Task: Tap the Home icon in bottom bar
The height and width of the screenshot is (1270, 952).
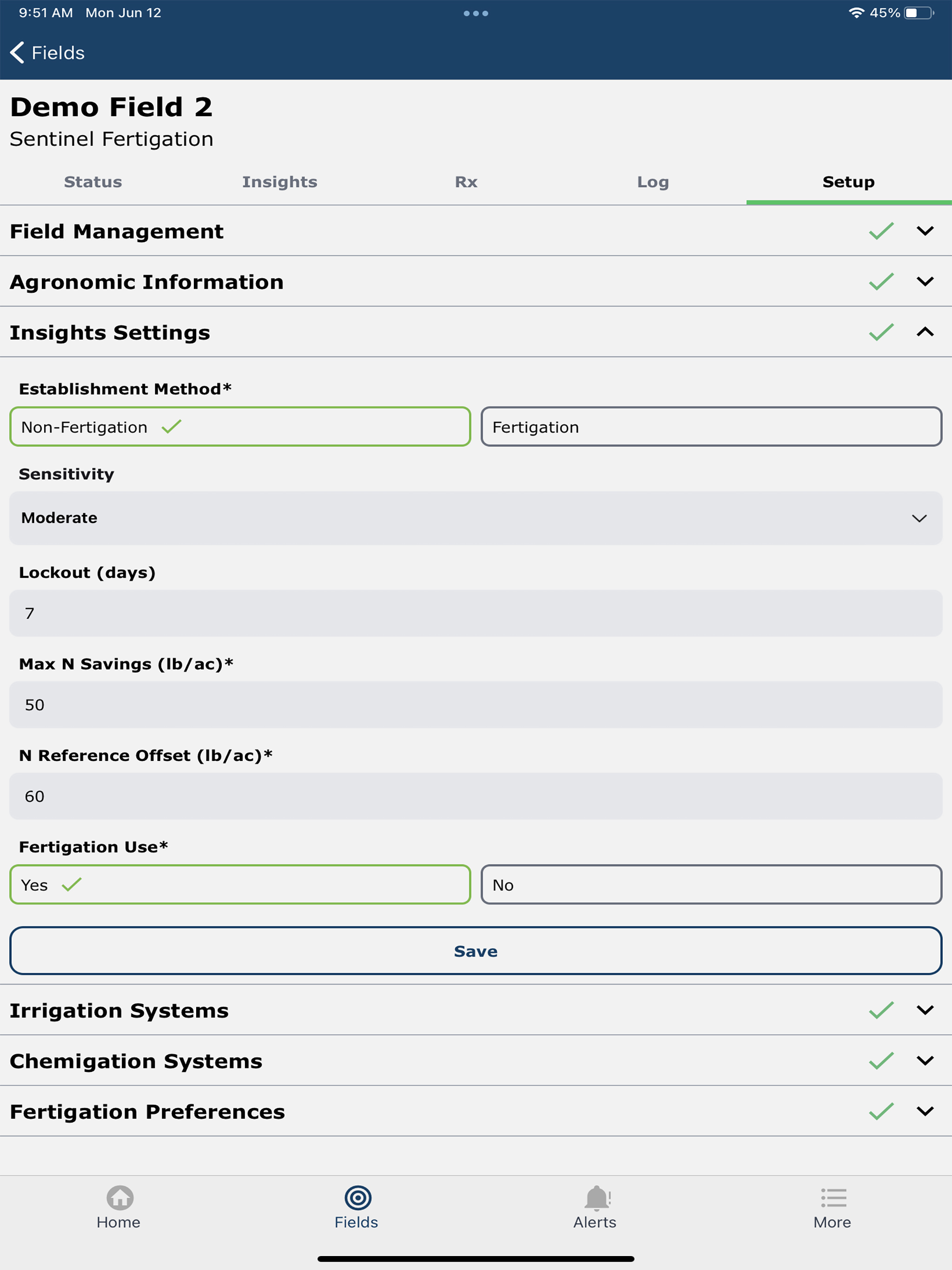Action: coord(119,1197)
